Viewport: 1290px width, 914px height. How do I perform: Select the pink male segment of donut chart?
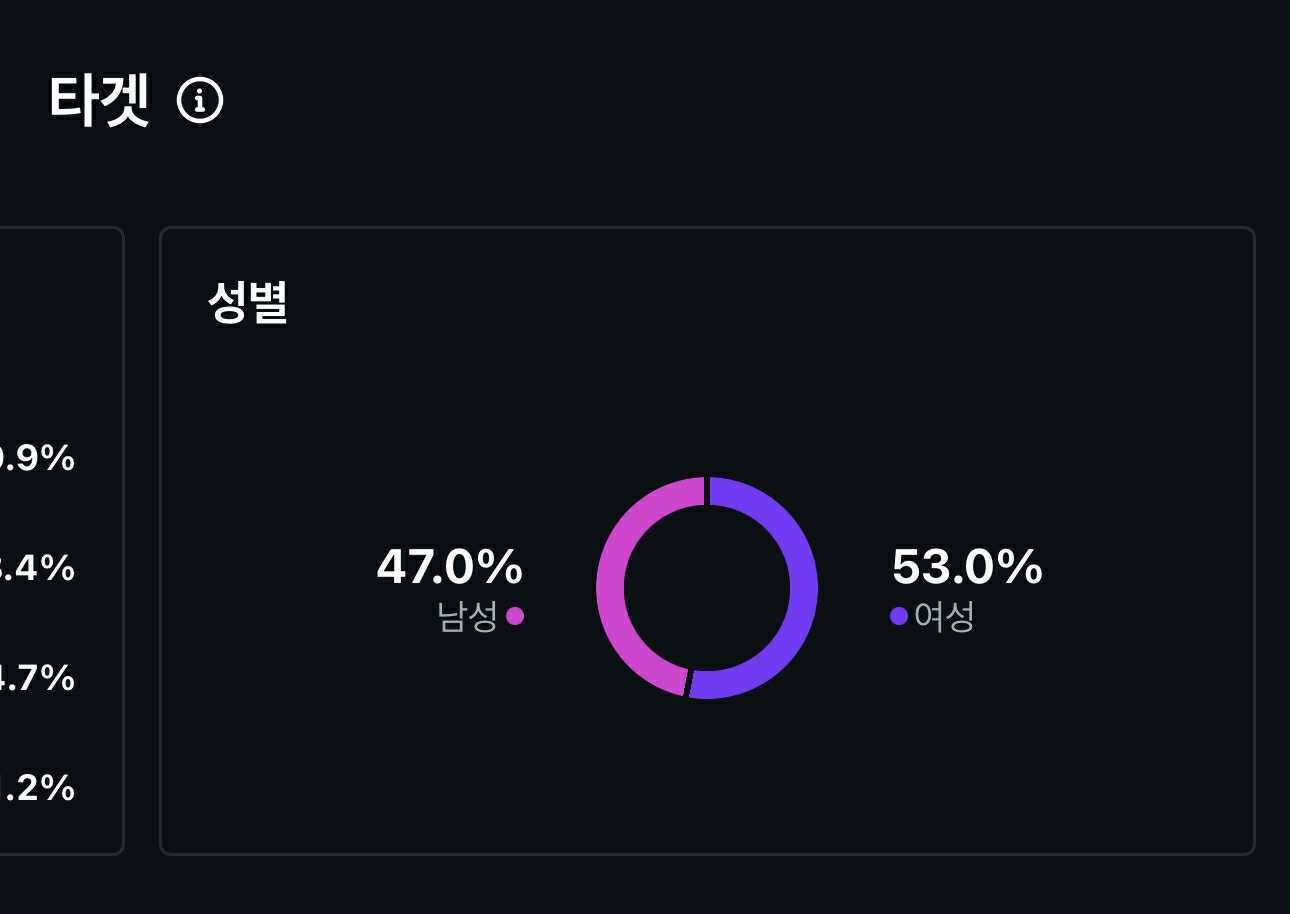tap(612, 588)
